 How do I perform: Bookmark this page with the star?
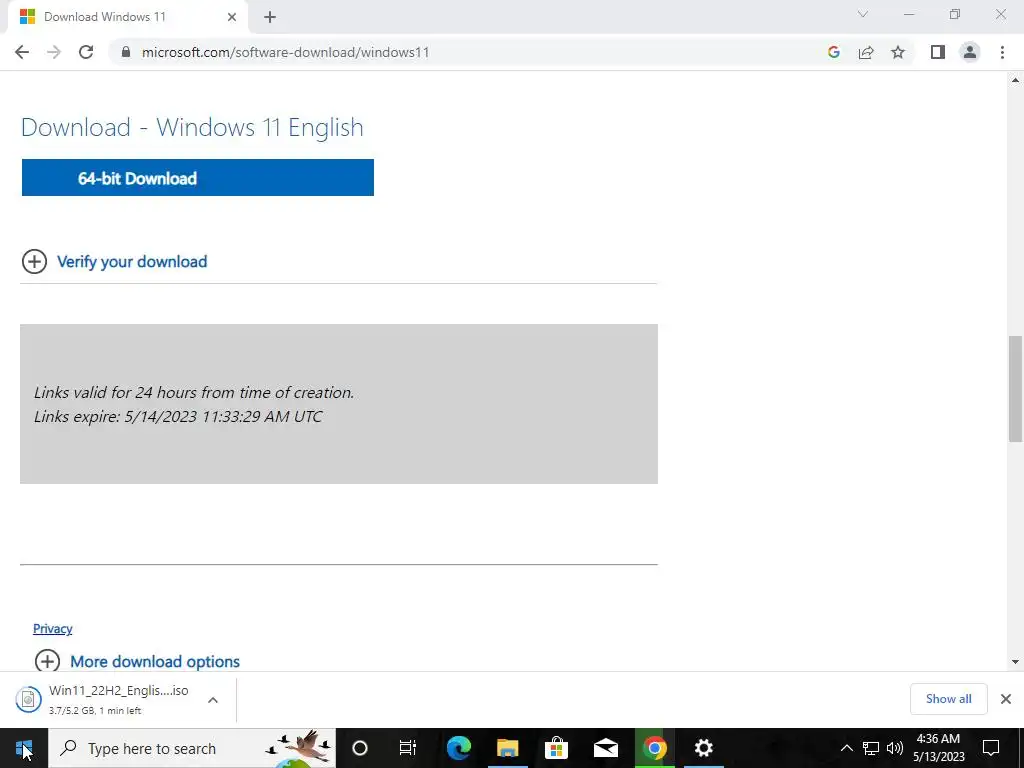tap(898, 52)
